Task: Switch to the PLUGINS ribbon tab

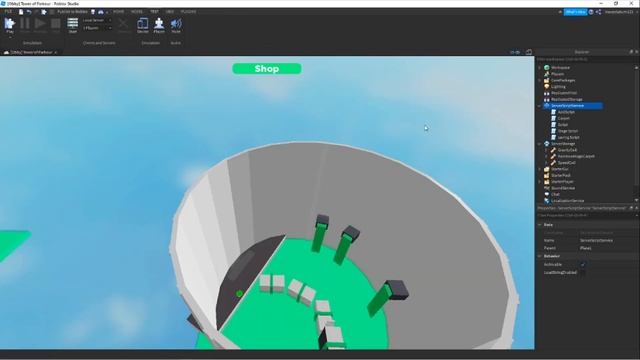Action: pos(188,12)
